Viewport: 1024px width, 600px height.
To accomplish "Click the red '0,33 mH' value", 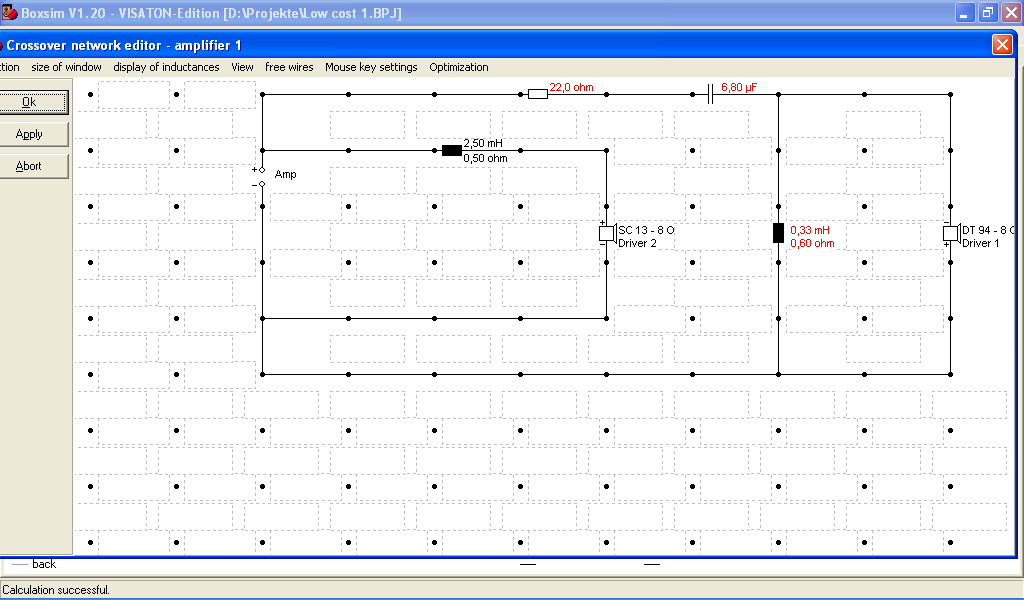I will [810, 230].
